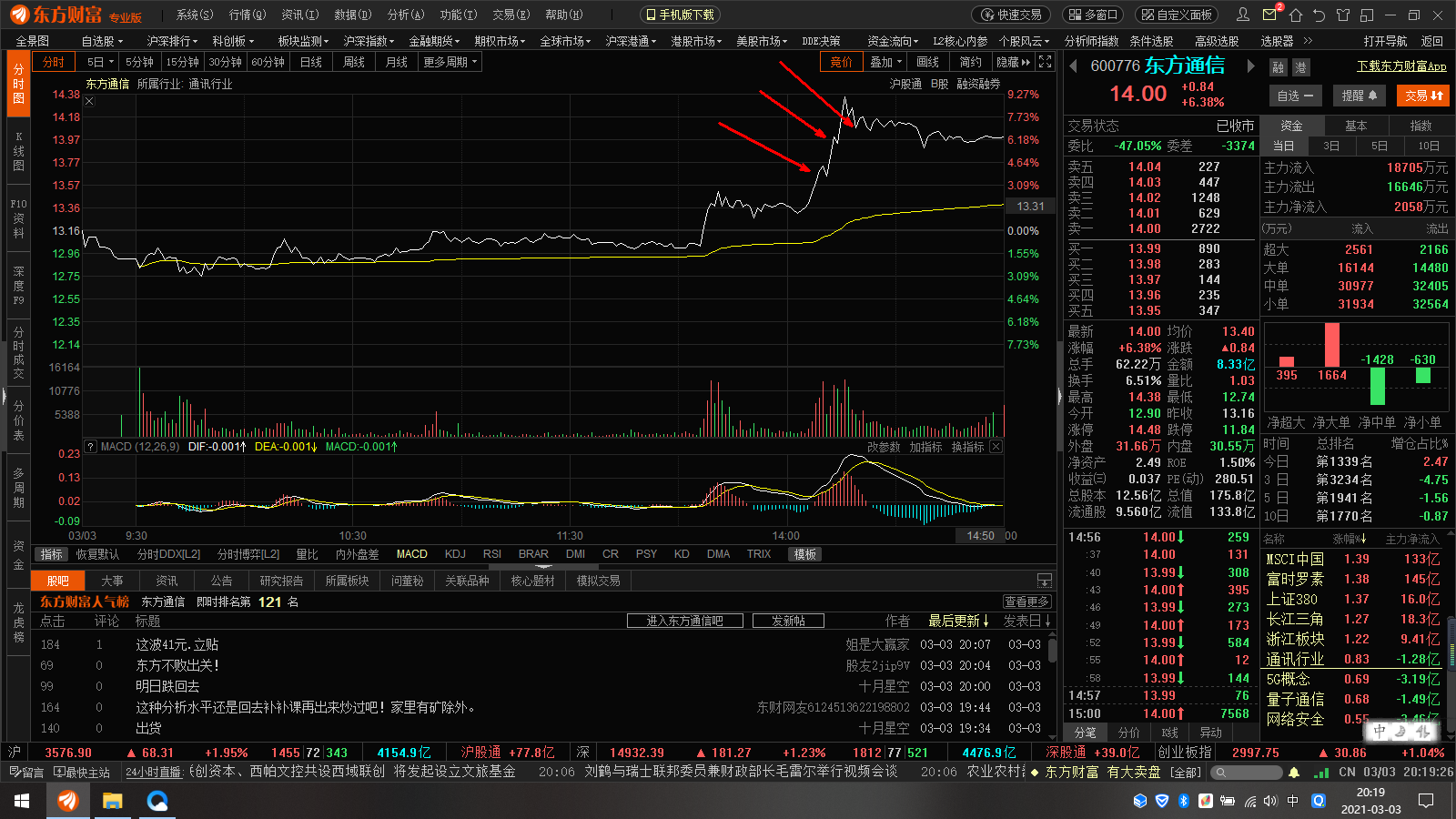The height and width of the screenshot is (819, 1456).
Task: Click 下载东方财富App link
Action: 1401,66
